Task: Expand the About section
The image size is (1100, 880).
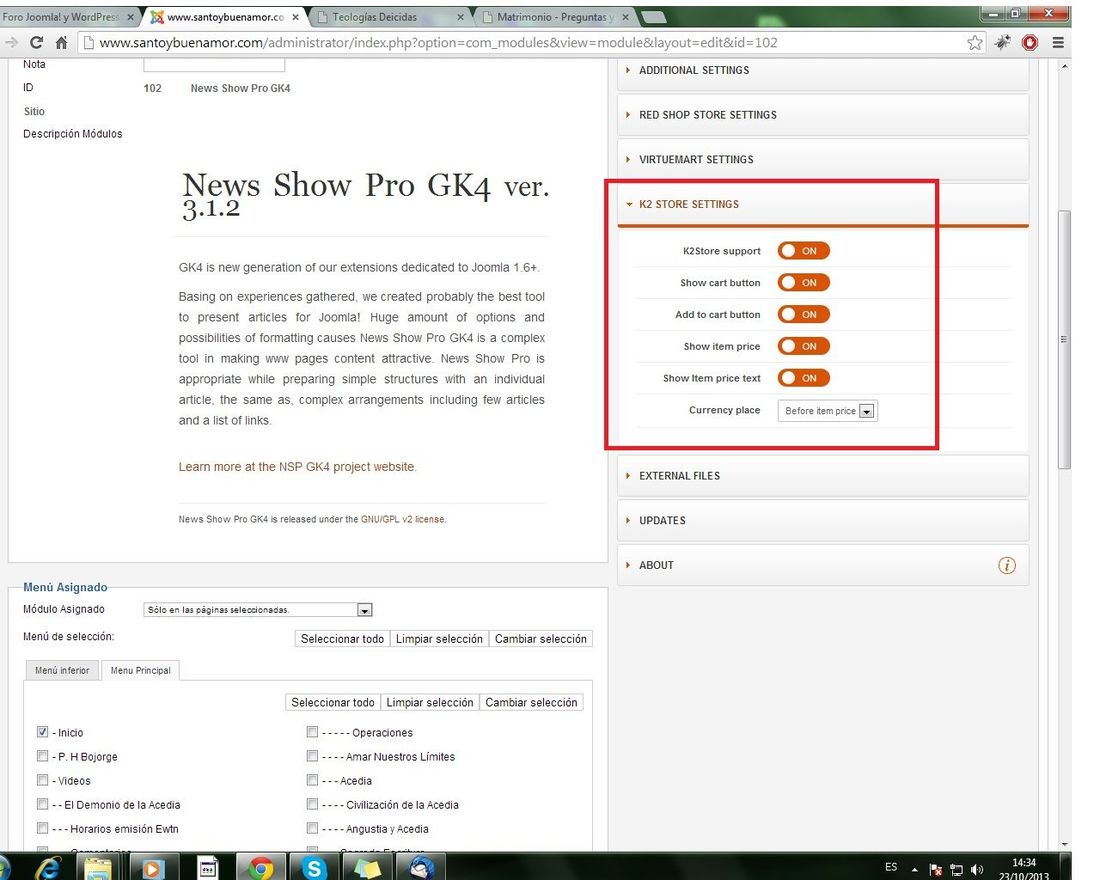Action: (823, 566)
